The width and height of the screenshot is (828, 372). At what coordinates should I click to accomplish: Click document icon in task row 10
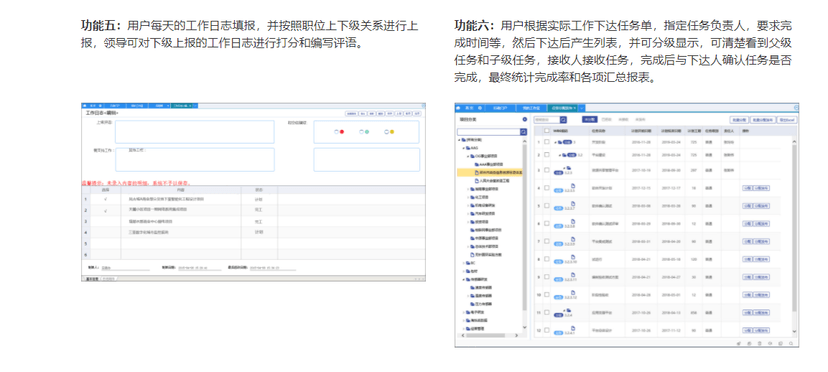[x=573, y=292]
